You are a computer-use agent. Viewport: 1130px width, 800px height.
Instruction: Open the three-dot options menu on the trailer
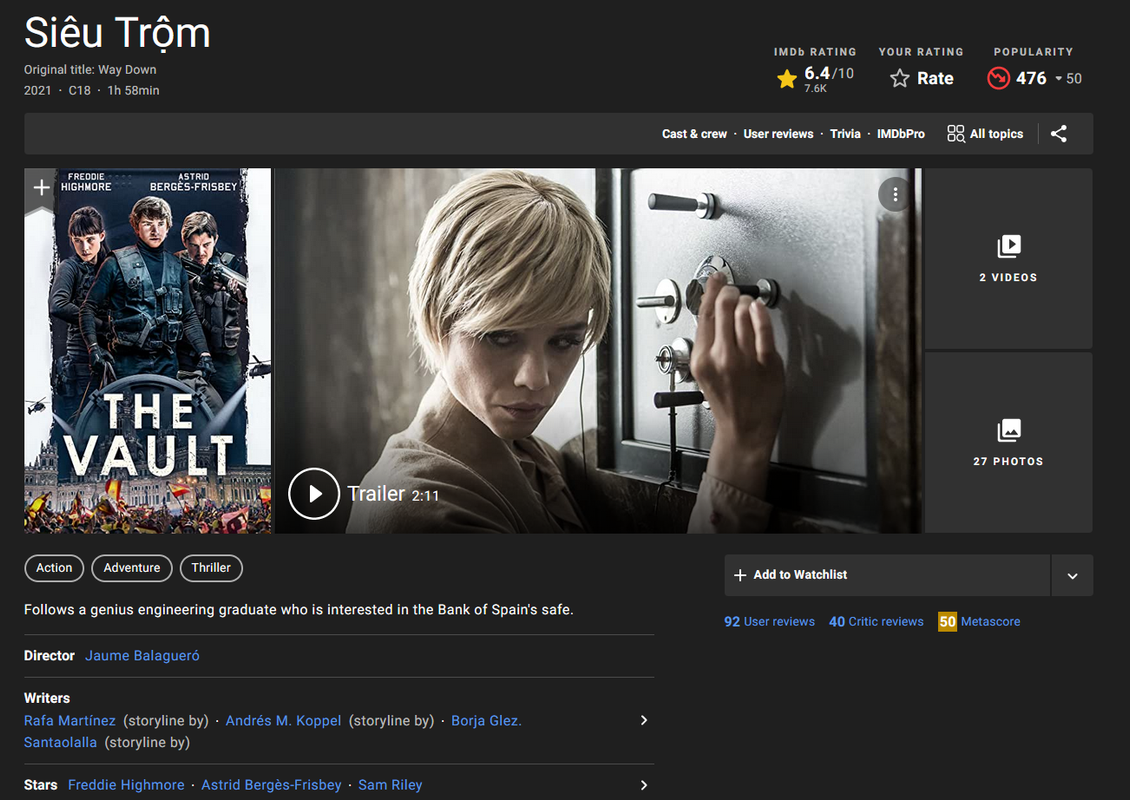click(x=894, y=195)
